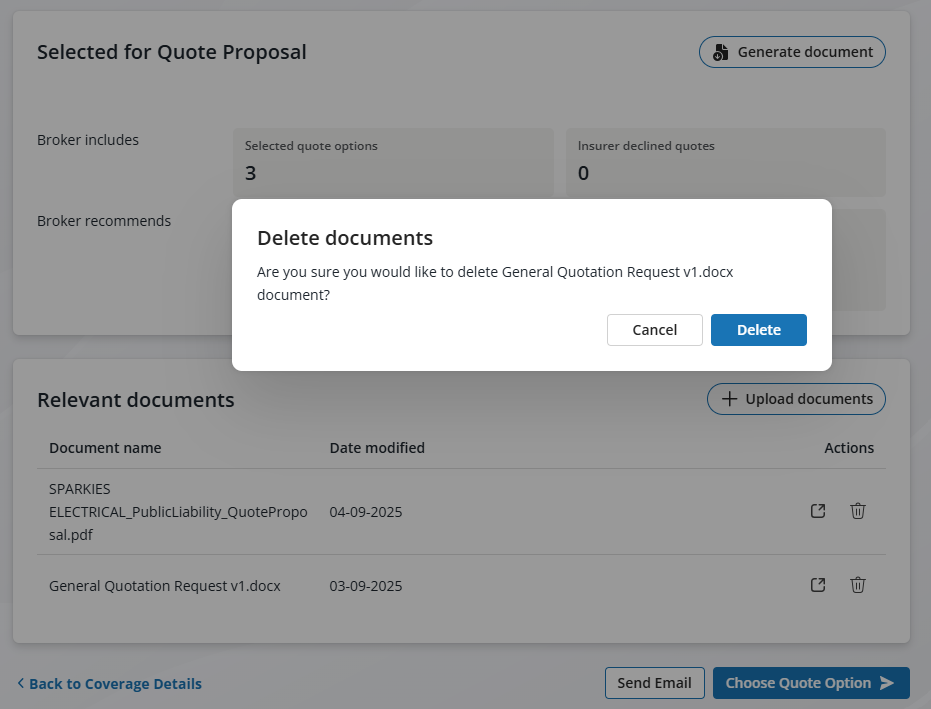The width and height of the screenshot is (931, 709).
Task: Click the Document name column header
Action: (105, 448)
